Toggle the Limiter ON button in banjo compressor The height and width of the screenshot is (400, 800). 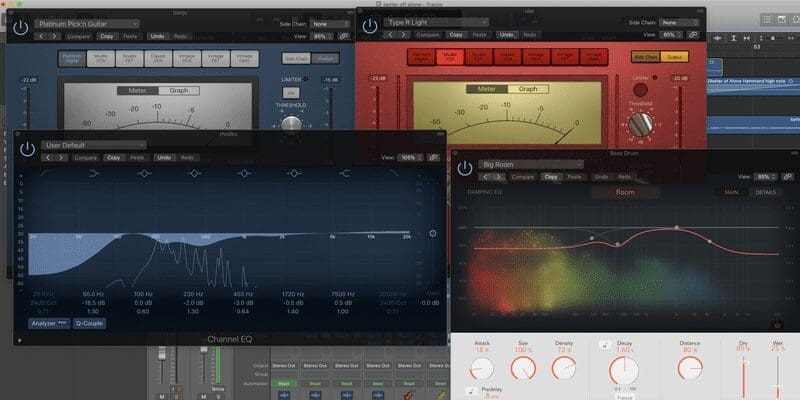[x=291, y=93]
